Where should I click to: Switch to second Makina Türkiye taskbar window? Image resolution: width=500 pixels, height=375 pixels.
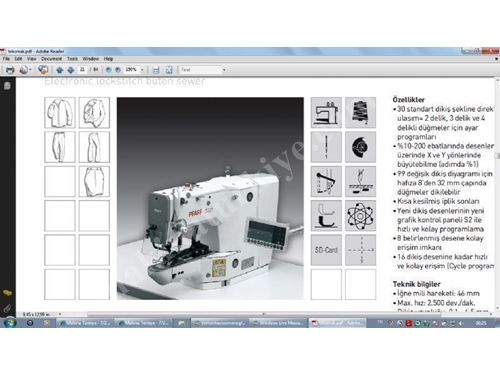coord(143,323)
